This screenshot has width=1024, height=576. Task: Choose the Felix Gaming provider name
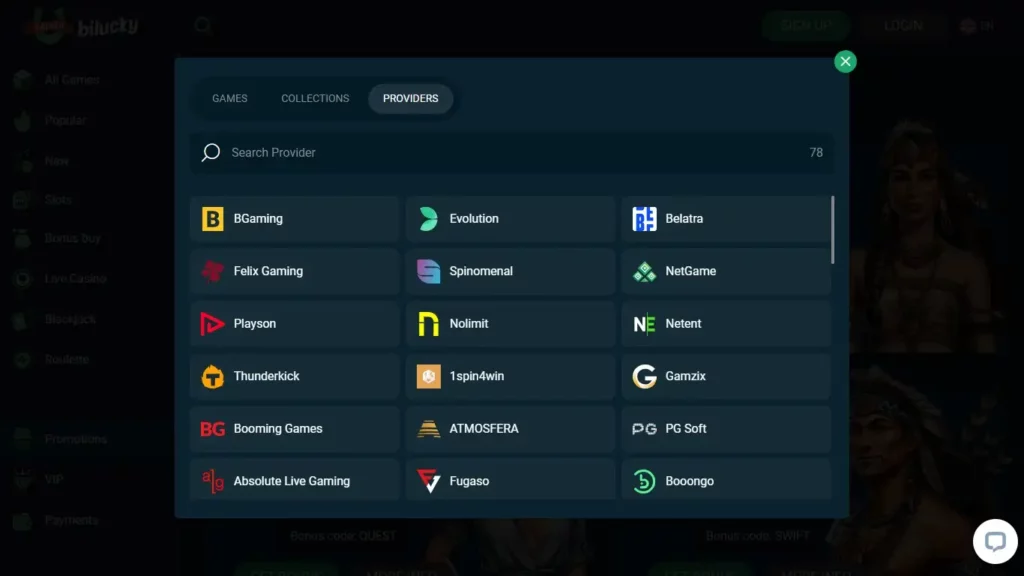pyautogui.click(x=268, y=271)
